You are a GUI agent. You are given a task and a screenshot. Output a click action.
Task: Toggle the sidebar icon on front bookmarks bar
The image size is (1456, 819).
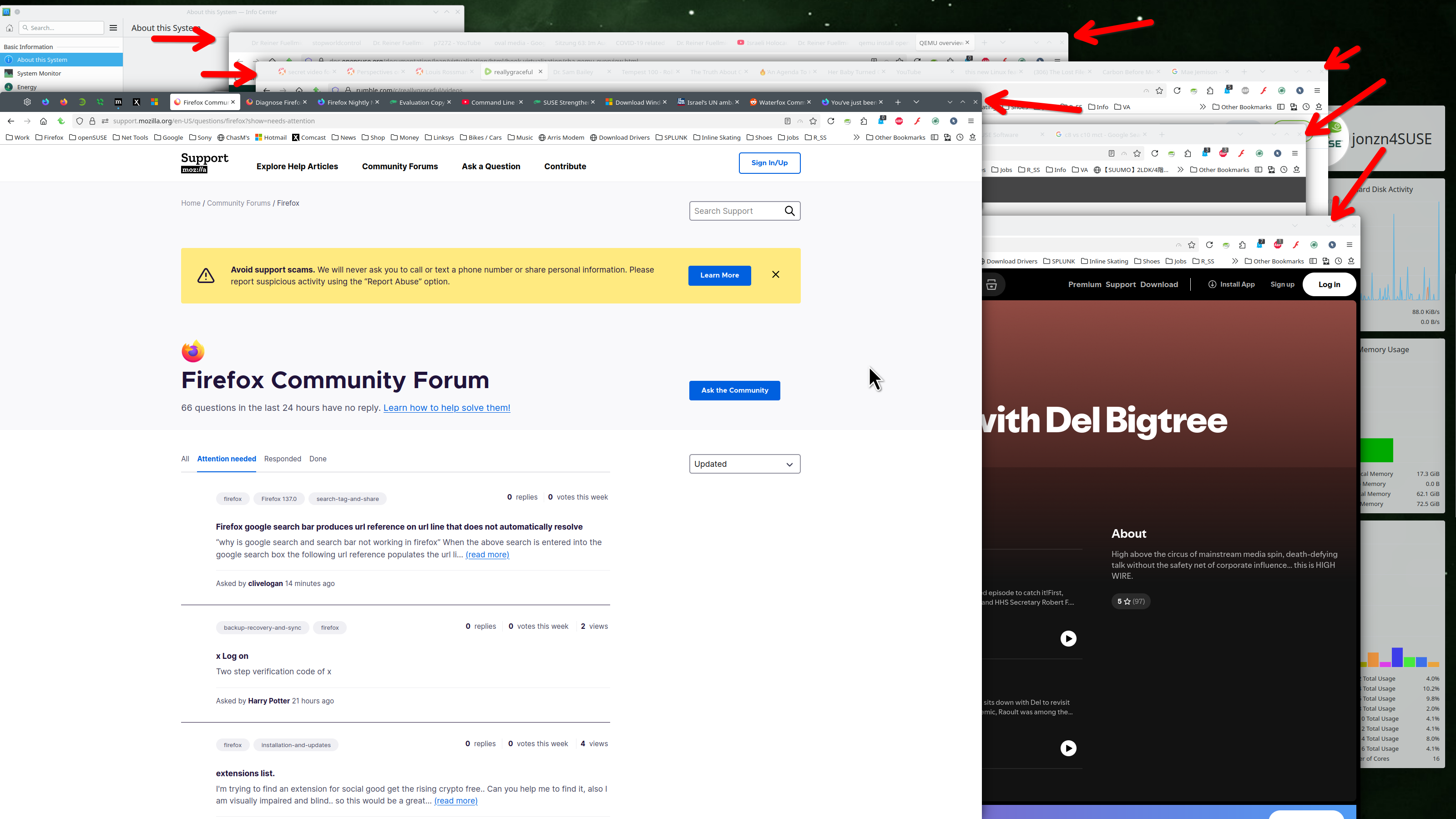click(x=934, y=137)
